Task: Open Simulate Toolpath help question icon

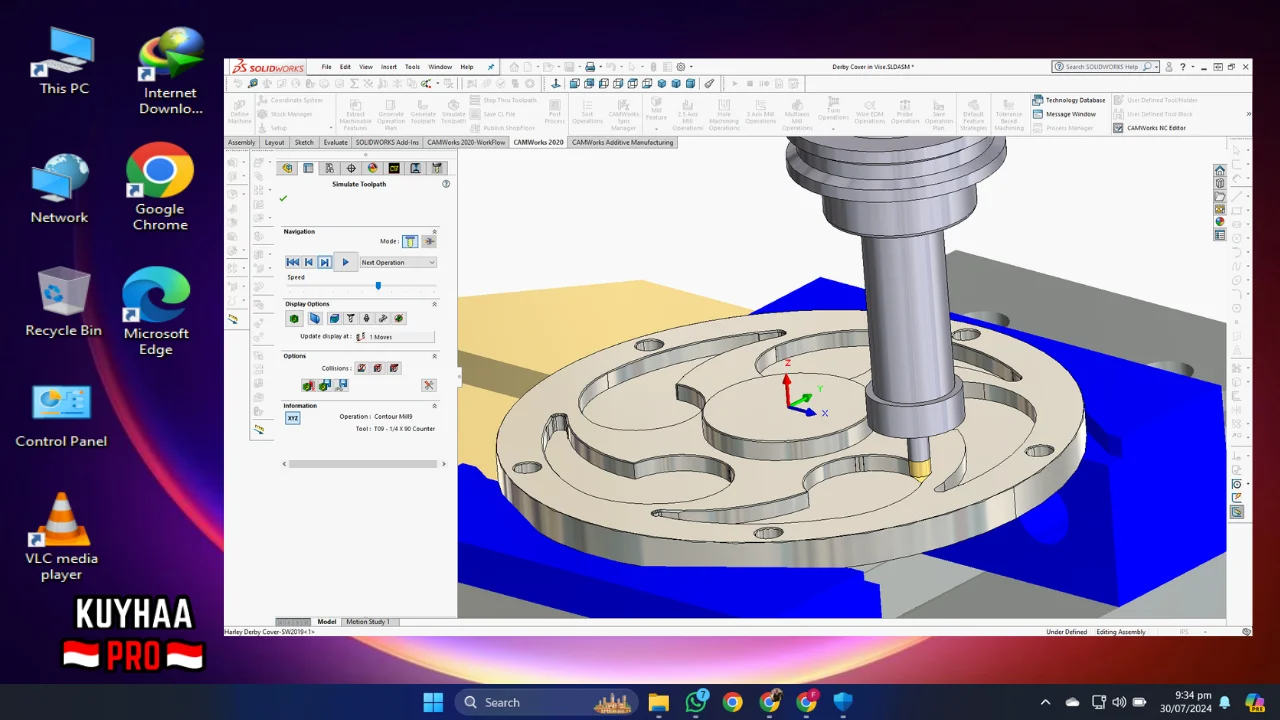Action: pyautogui.click(x=446, y=184)
